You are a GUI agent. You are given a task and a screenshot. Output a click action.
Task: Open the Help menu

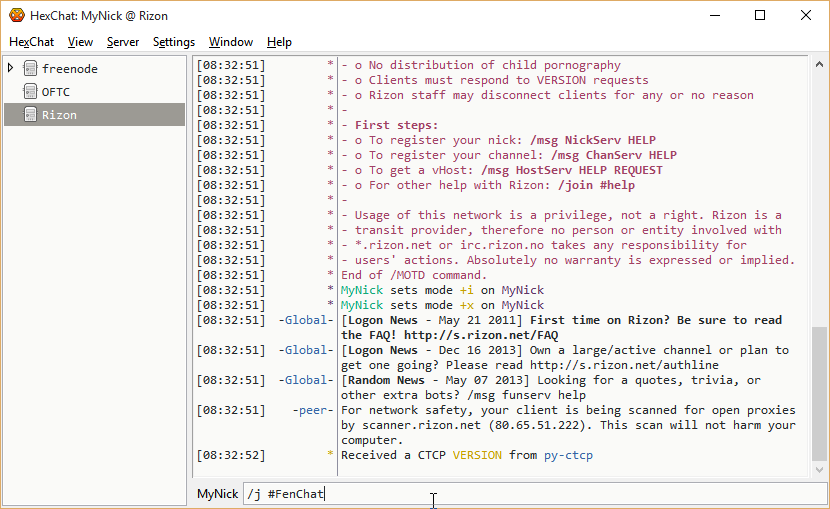pos(279,42)
